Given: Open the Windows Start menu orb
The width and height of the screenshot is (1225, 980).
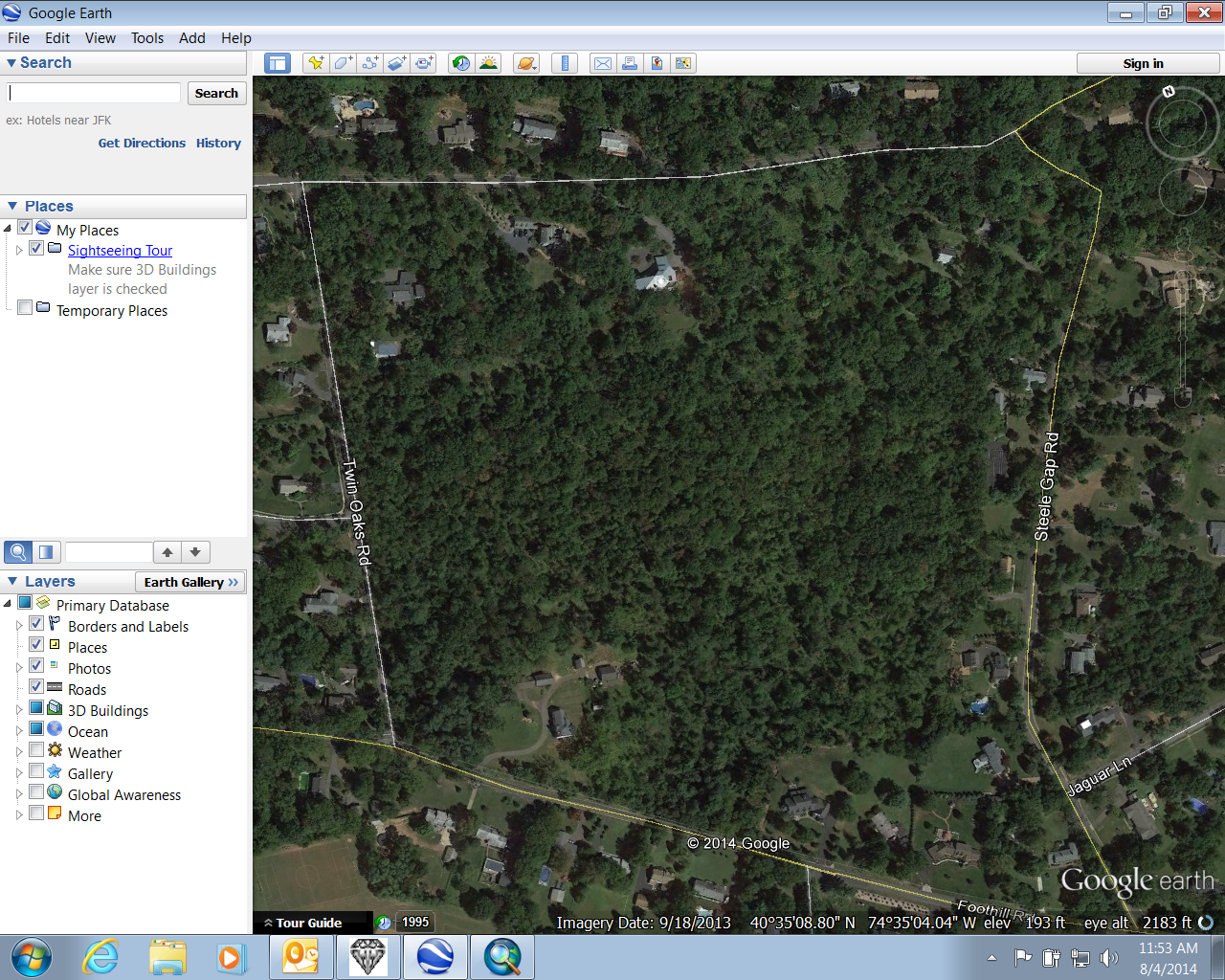Looking at the screenshot, I should coord(32,957).
